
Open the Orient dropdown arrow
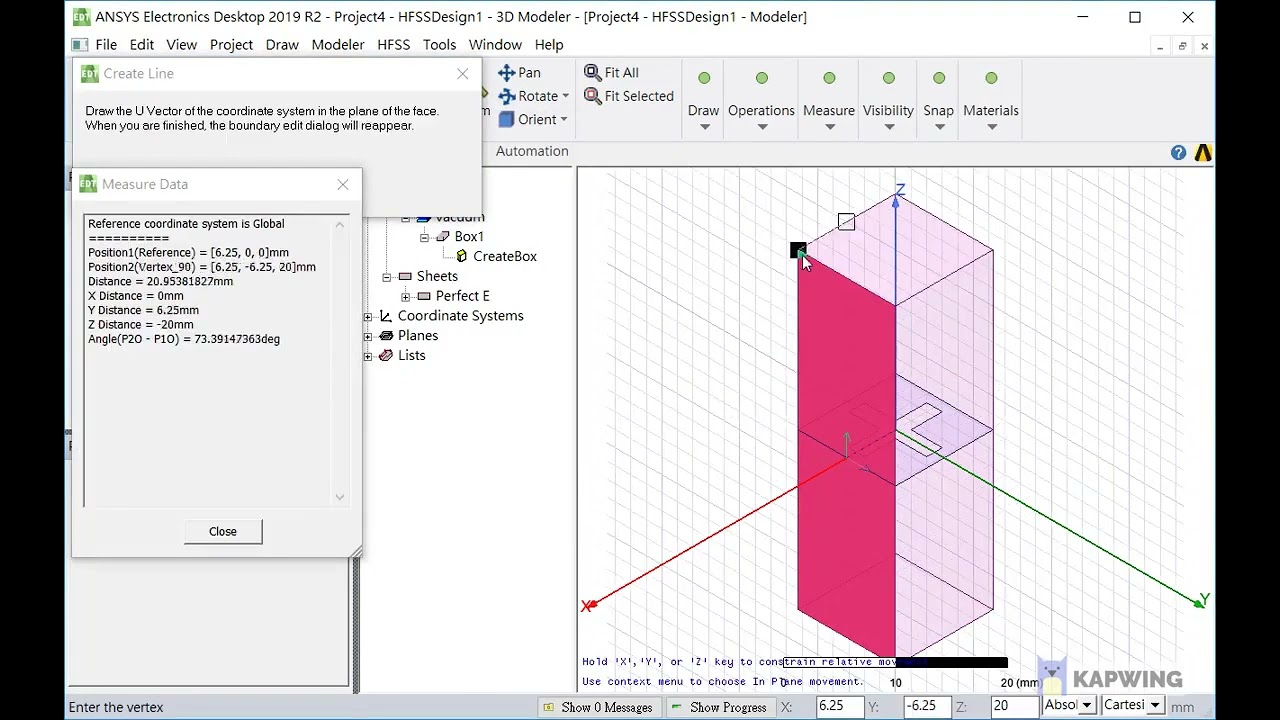pos(563,120)
